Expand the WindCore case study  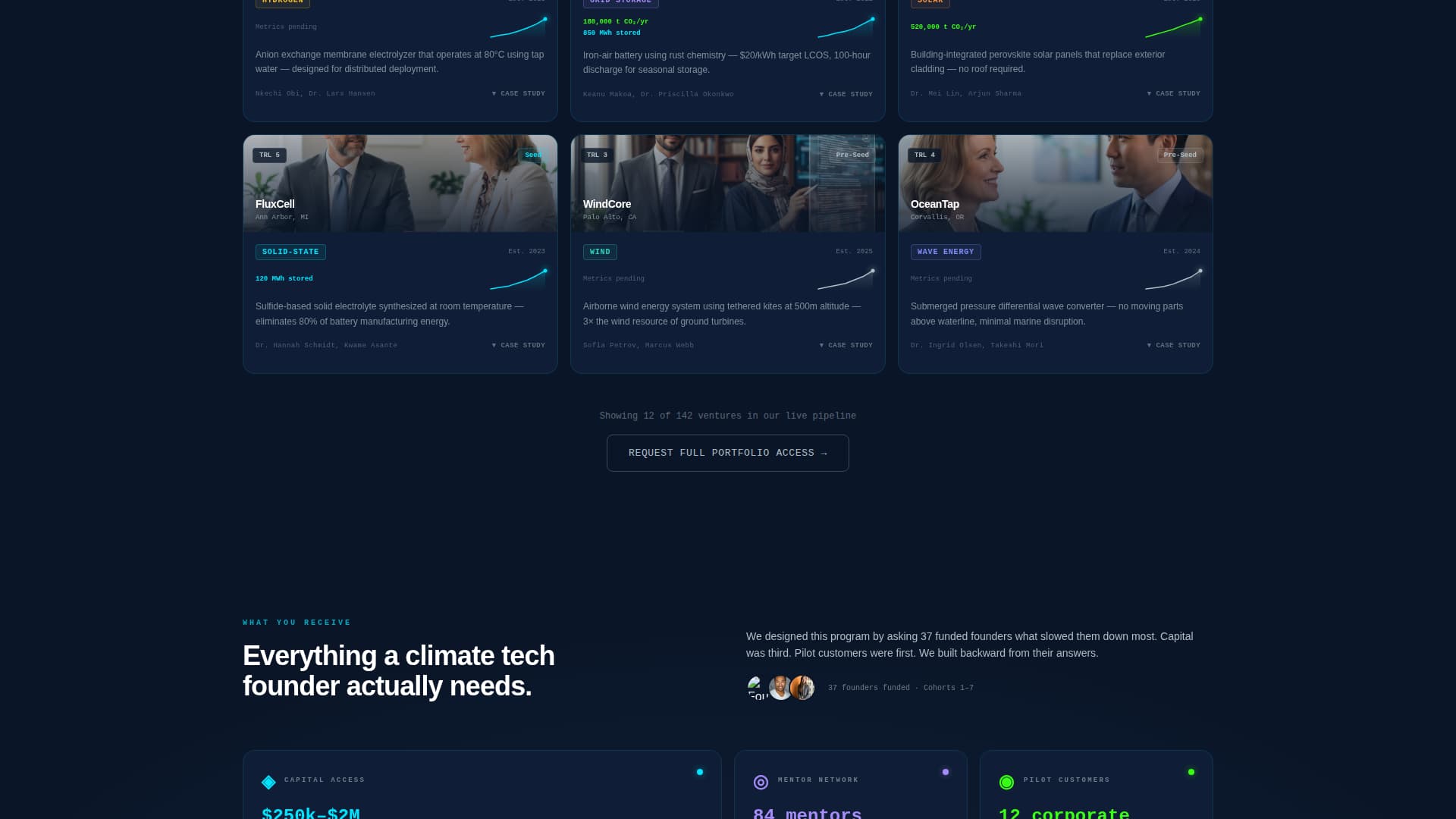(846, 345)
